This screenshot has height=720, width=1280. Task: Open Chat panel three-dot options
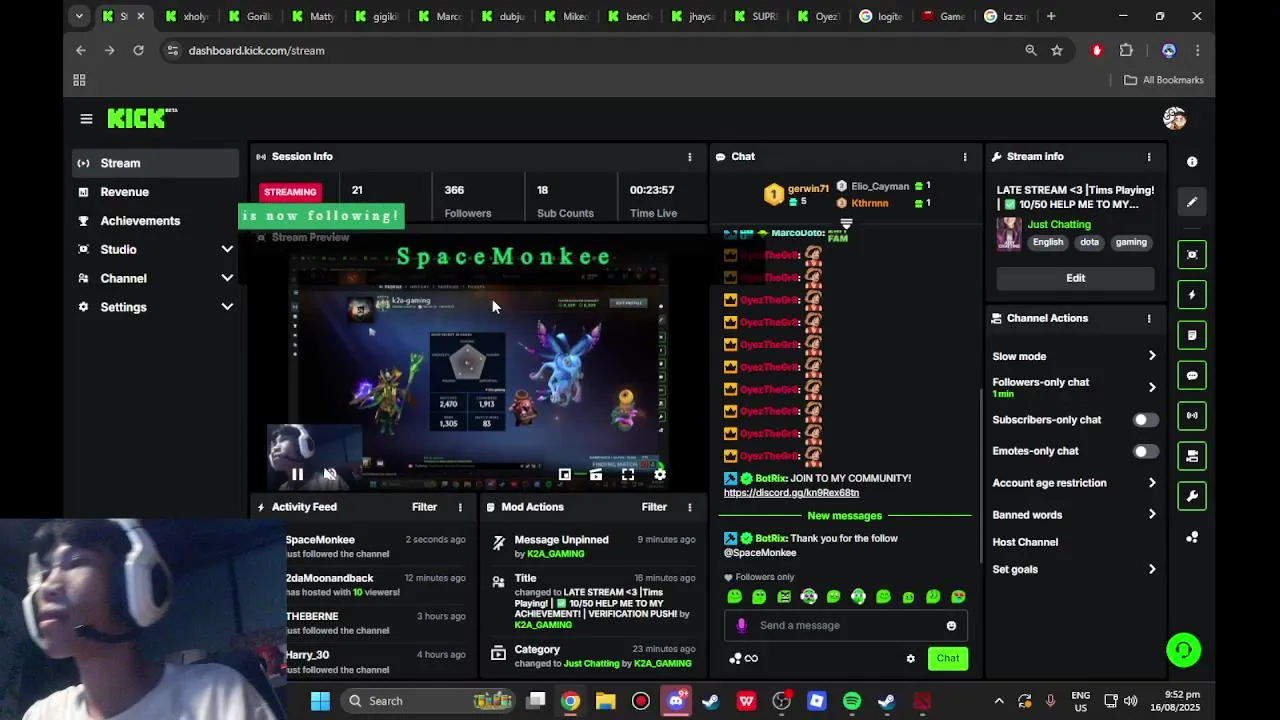(965, 157)
